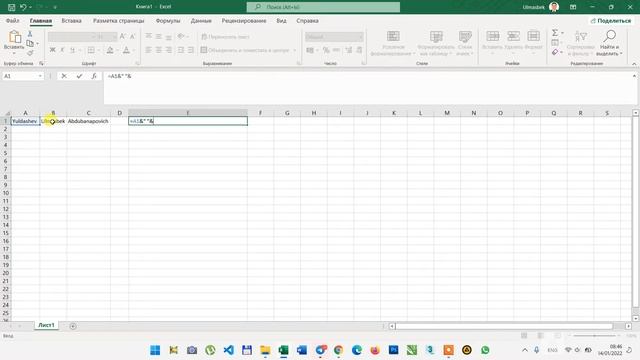Click the Copy icon in clipboard group

coord(30,43)
